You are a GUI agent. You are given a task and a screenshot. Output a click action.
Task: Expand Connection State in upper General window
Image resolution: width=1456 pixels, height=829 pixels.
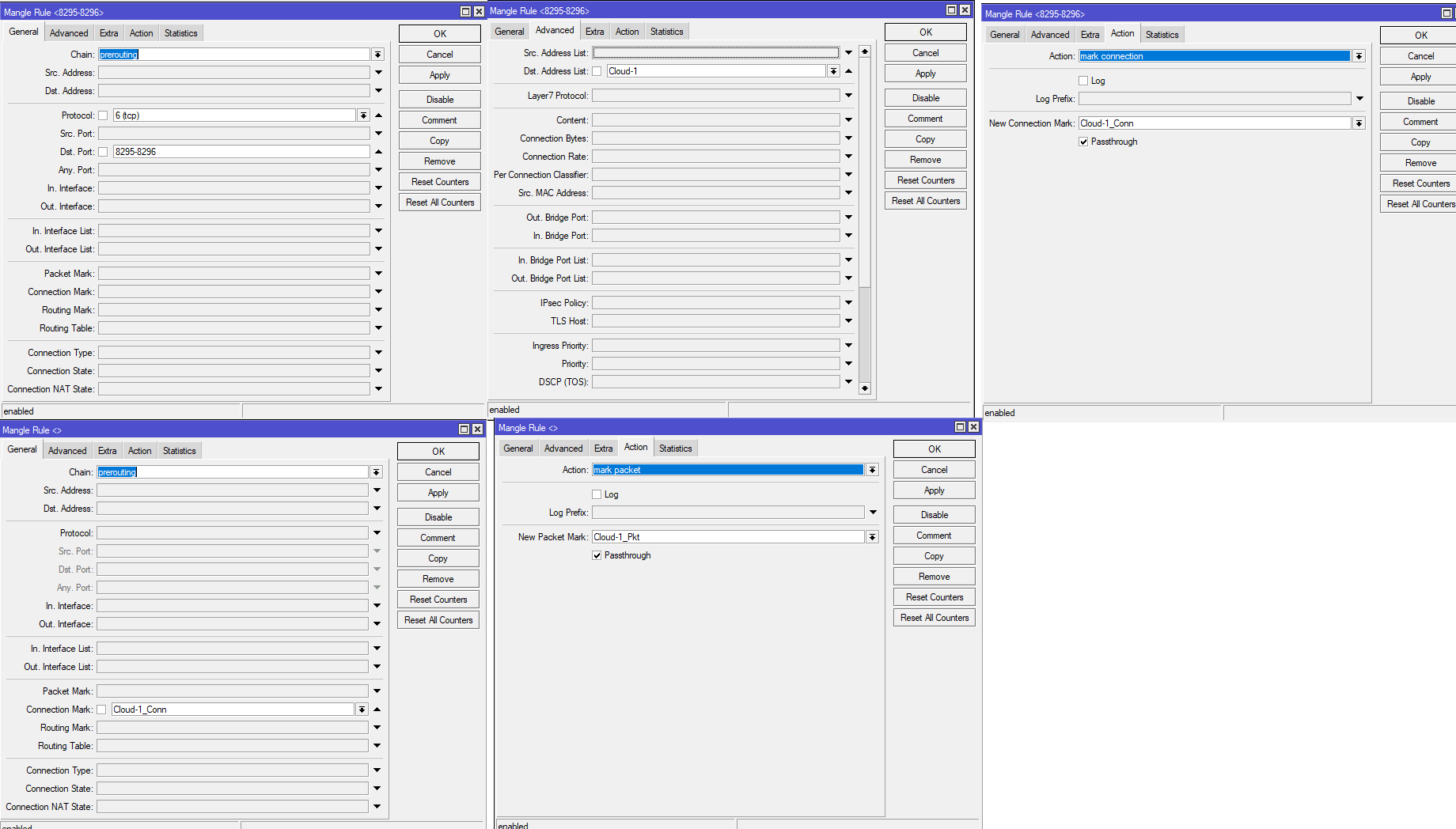[378, 371]
